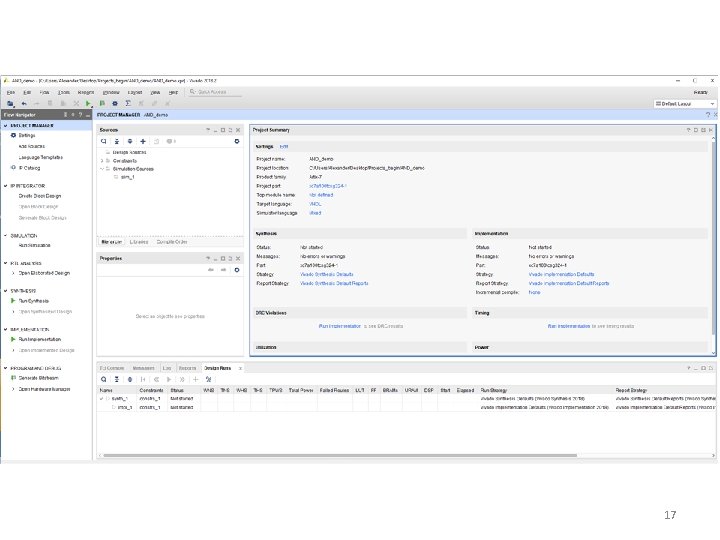
Task: Open the Reports menu
Action: [86, 92]
